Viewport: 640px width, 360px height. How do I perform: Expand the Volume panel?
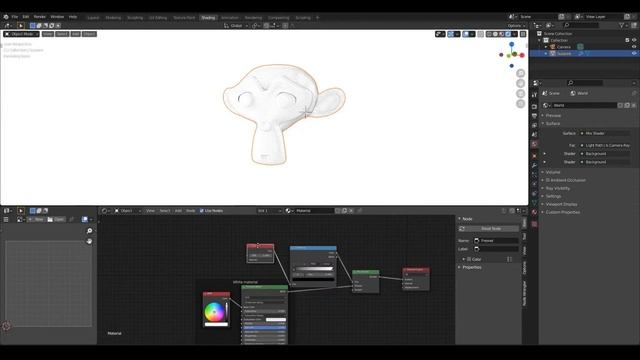553,172
